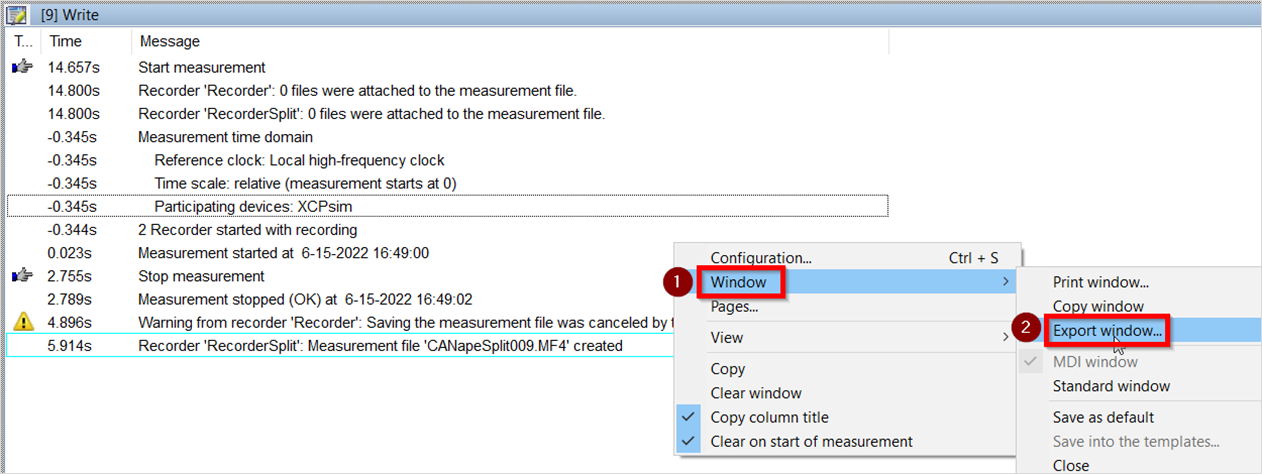Choose Print window... in the submenu
Screen dimensions: 1262x474
(1100, 283)
